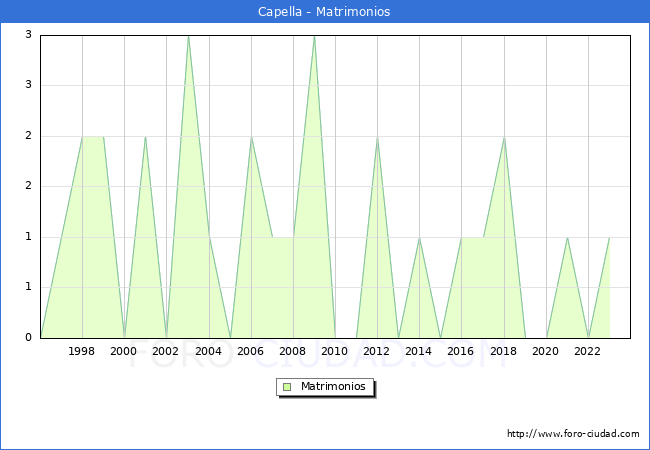
Task: Click the green Matrimonios legend swatch
Action: click(287, 387)
